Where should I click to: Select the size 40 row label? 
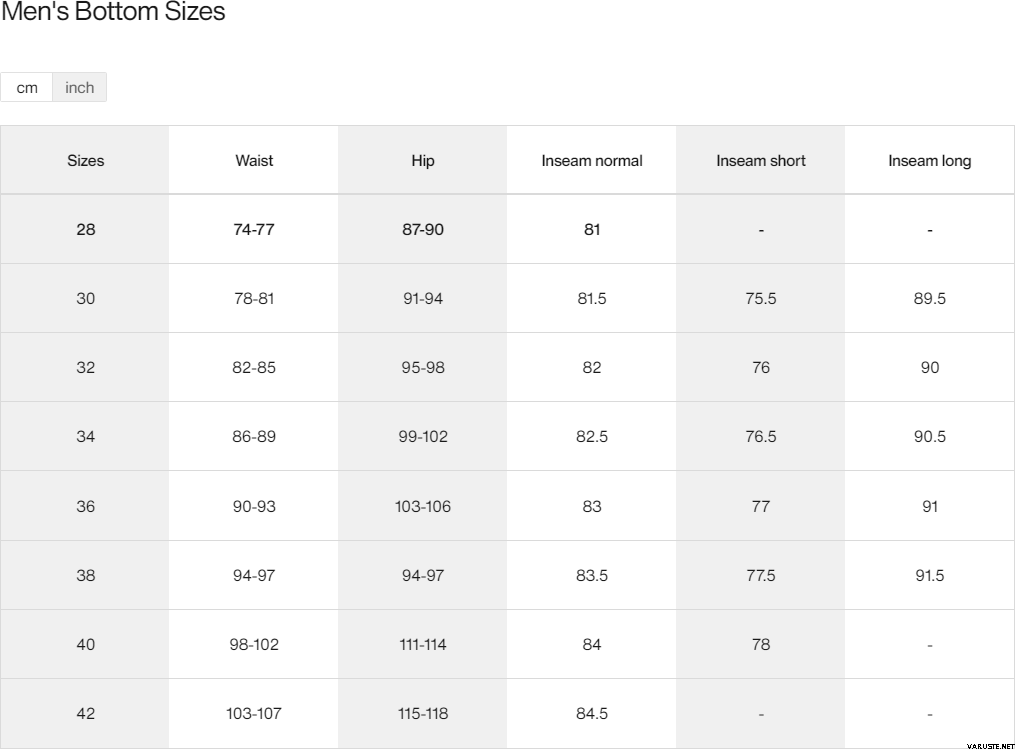tap(86, 644)
